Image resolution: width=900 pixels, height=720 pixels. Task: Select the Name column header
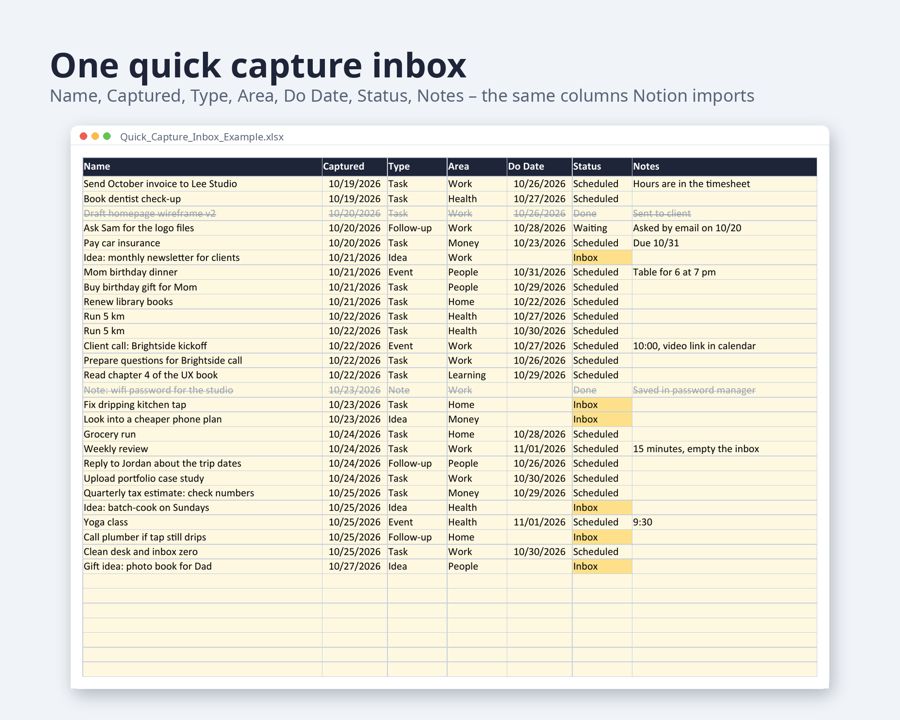coord(203,167)
